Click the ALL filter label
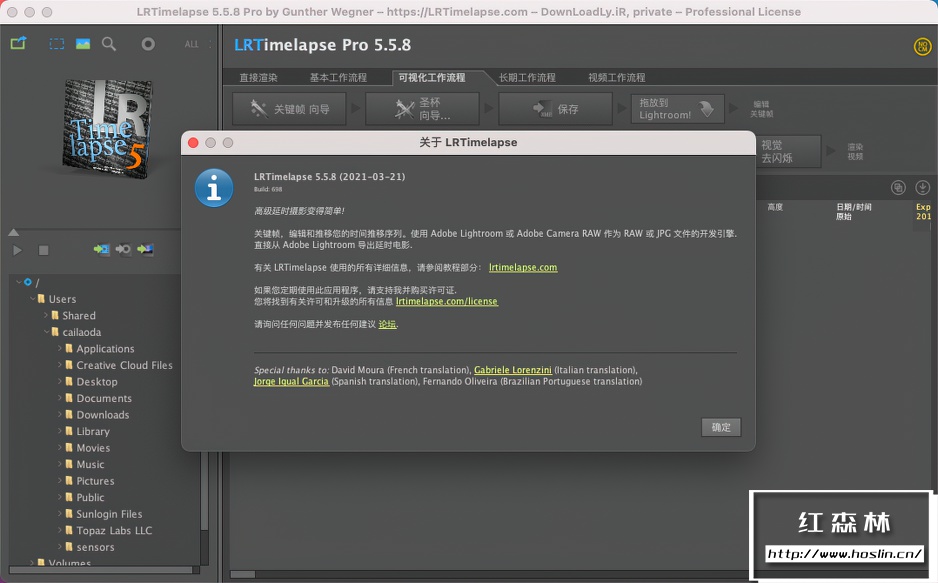This screenshot has width=938, height=583. [191, 44]
